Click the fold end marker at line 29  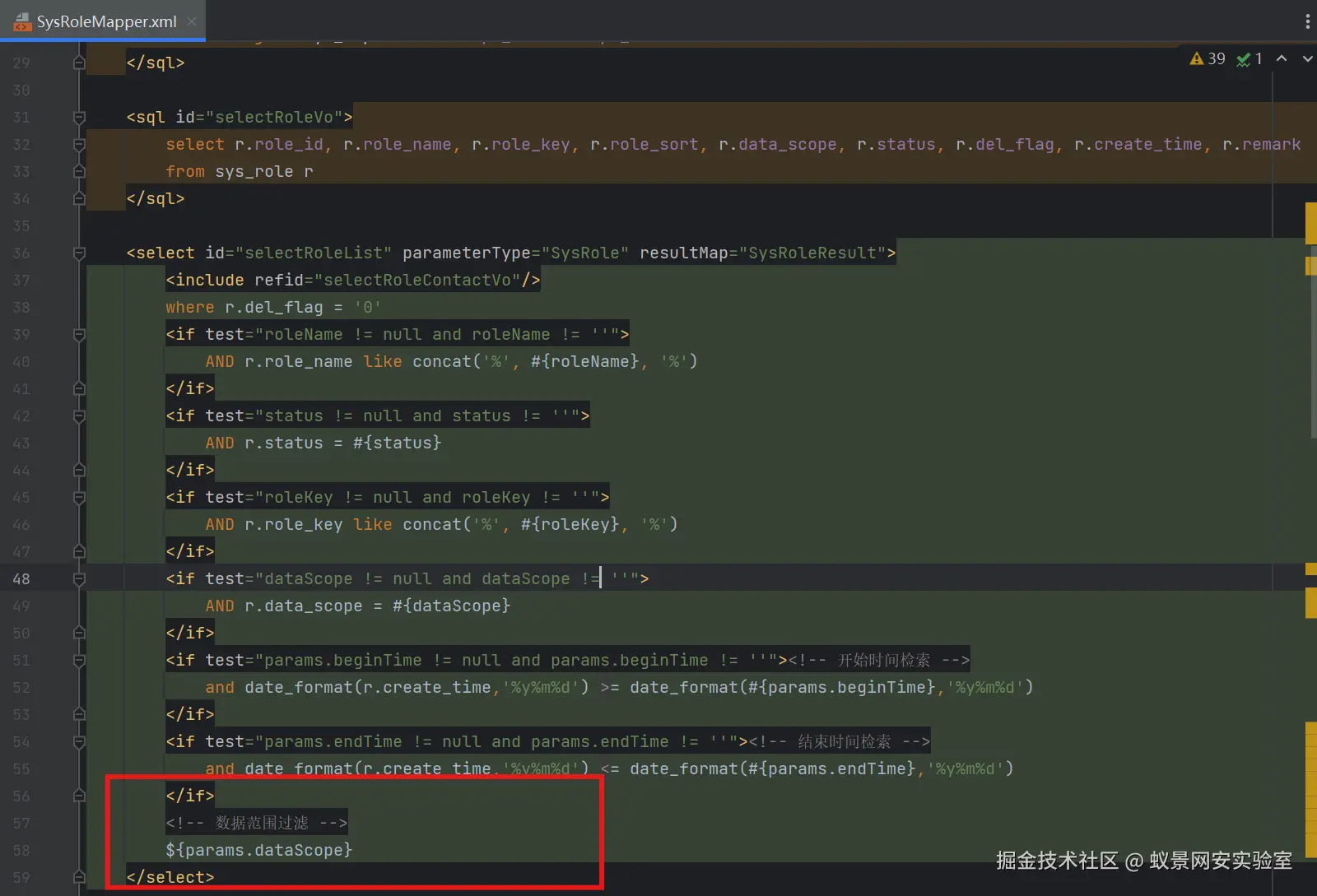click(79, 63)
